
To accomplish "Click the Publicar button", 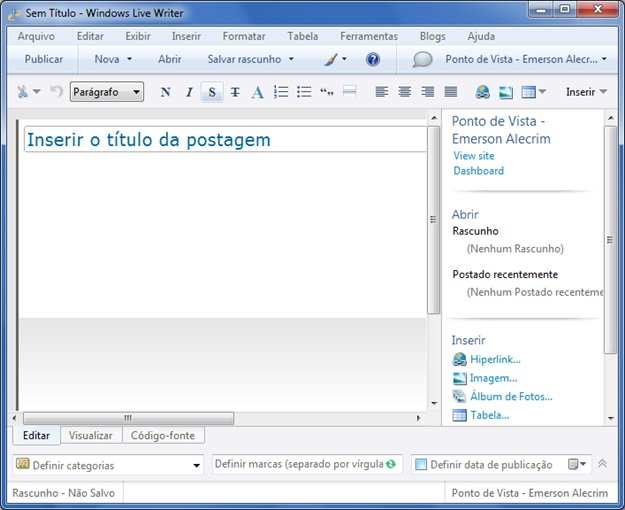I will 43,59.
